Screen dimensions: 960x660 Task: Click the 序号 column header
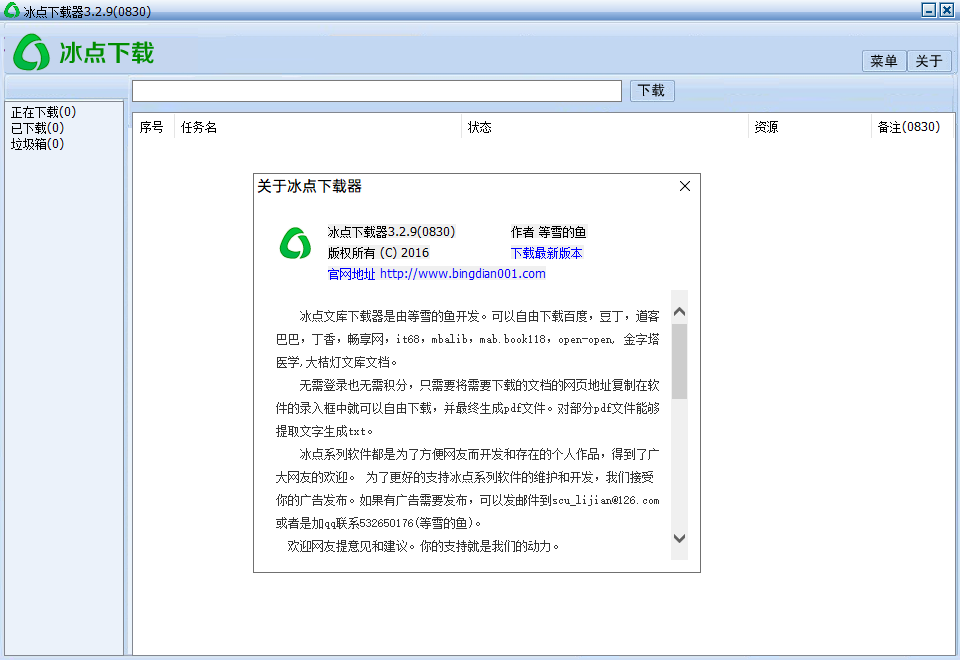pyautogui.click(x=152, y=127)
